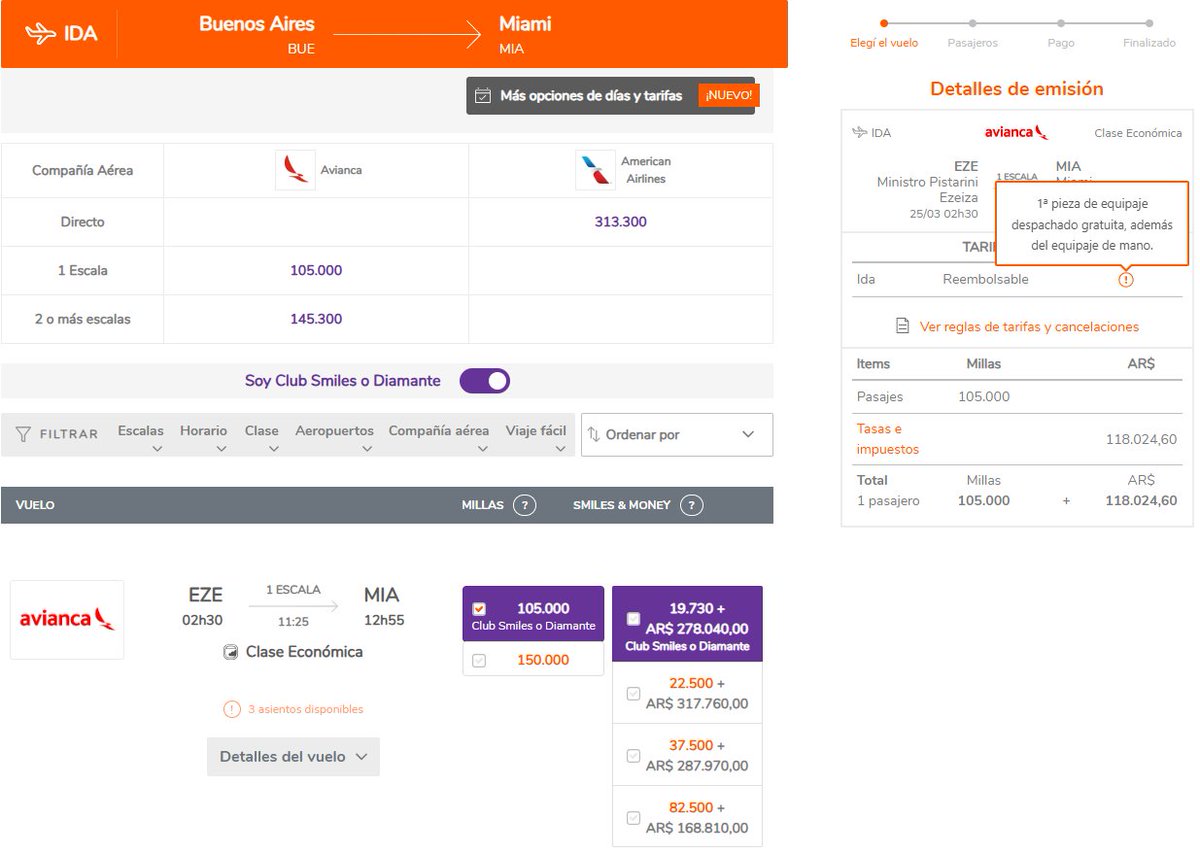Click the 12h55 arrival time
The height and width of the screenshot is (854, 1200).
click(384, 620)
